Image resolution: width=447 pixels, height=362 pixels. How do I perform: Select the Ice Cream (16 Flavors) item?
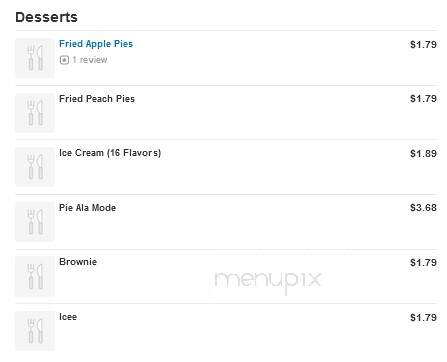coord(110,153)
